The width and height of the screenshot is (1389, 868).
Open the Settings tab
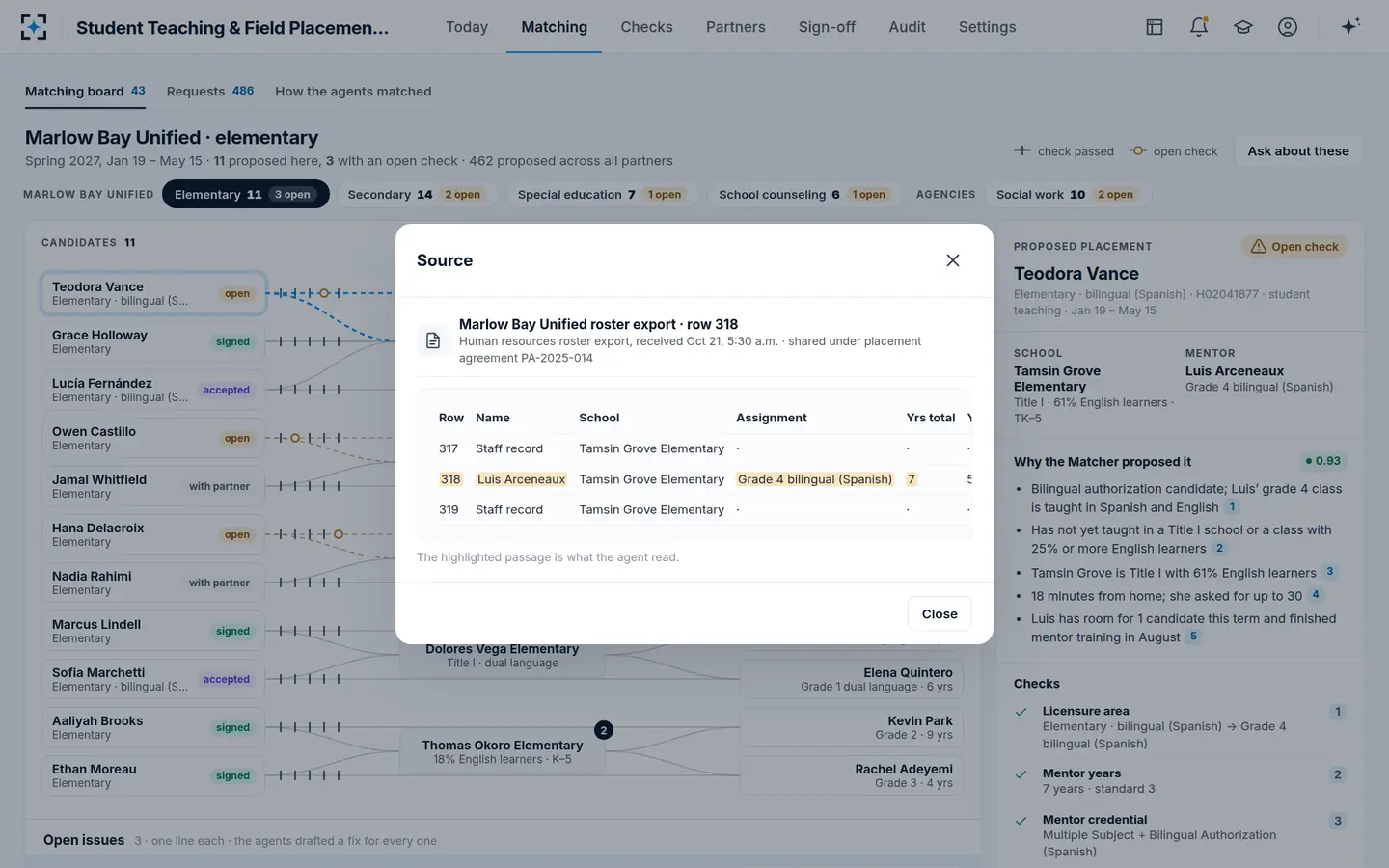987,27
